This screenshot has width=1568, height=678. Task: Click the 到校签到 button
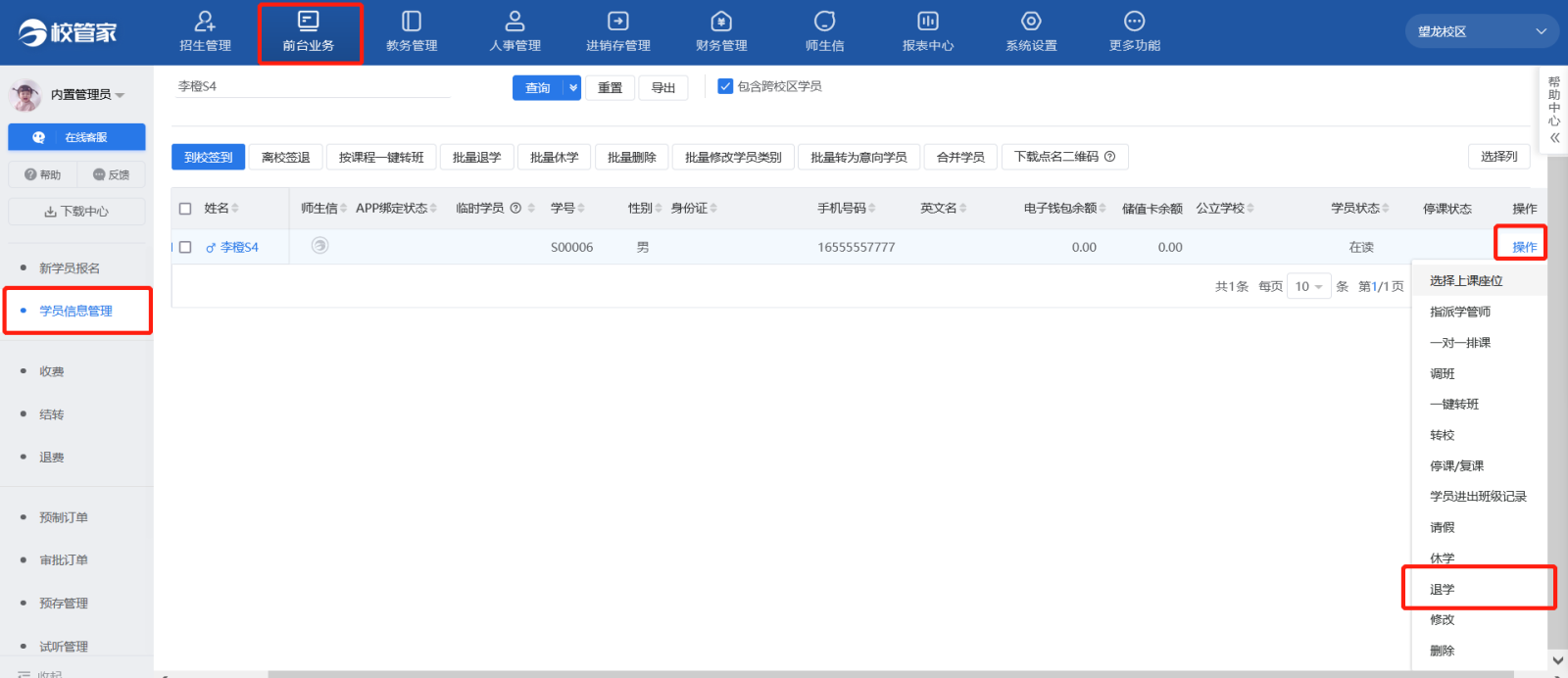[209, 157]
